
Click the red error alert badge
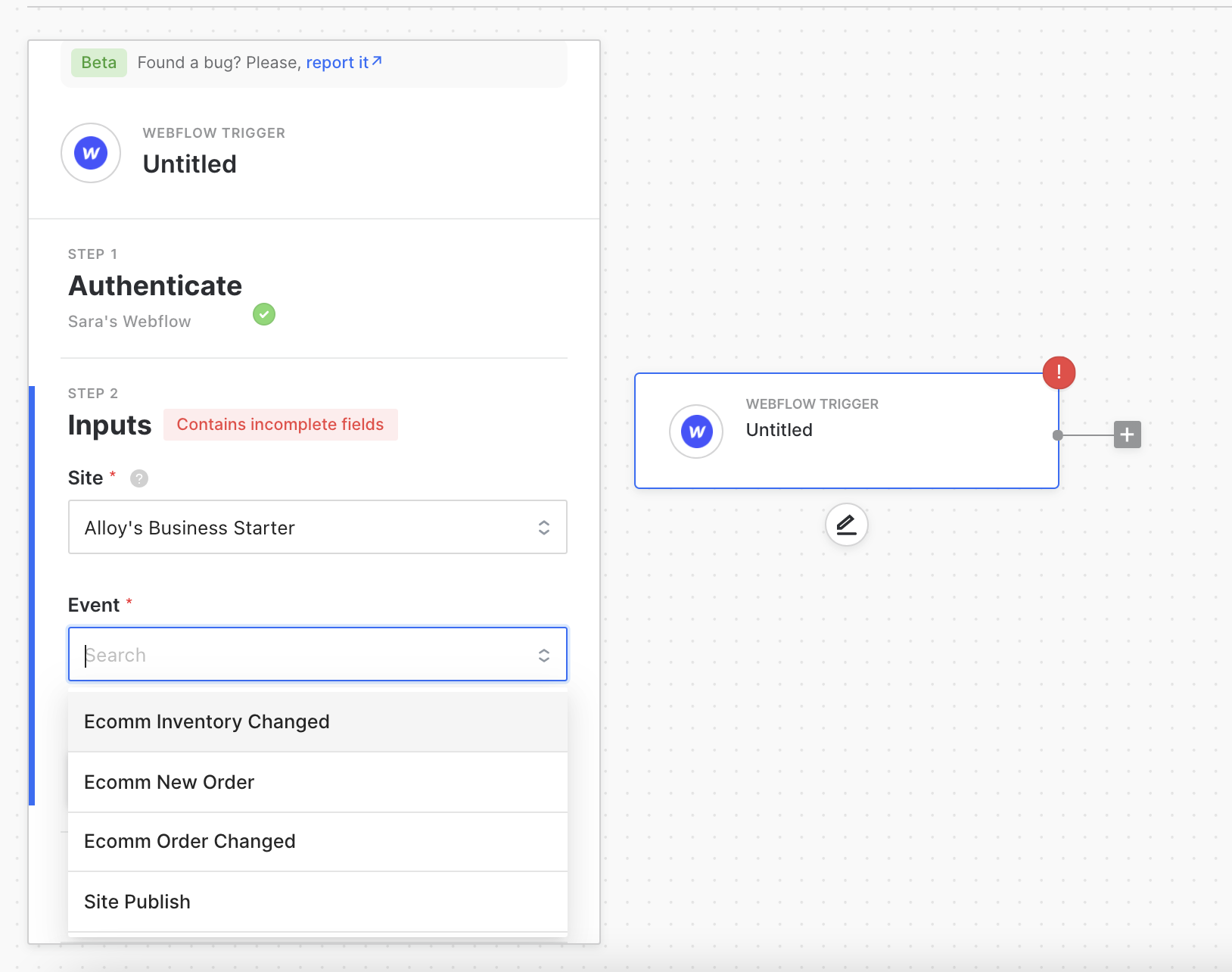[1059, 372]
